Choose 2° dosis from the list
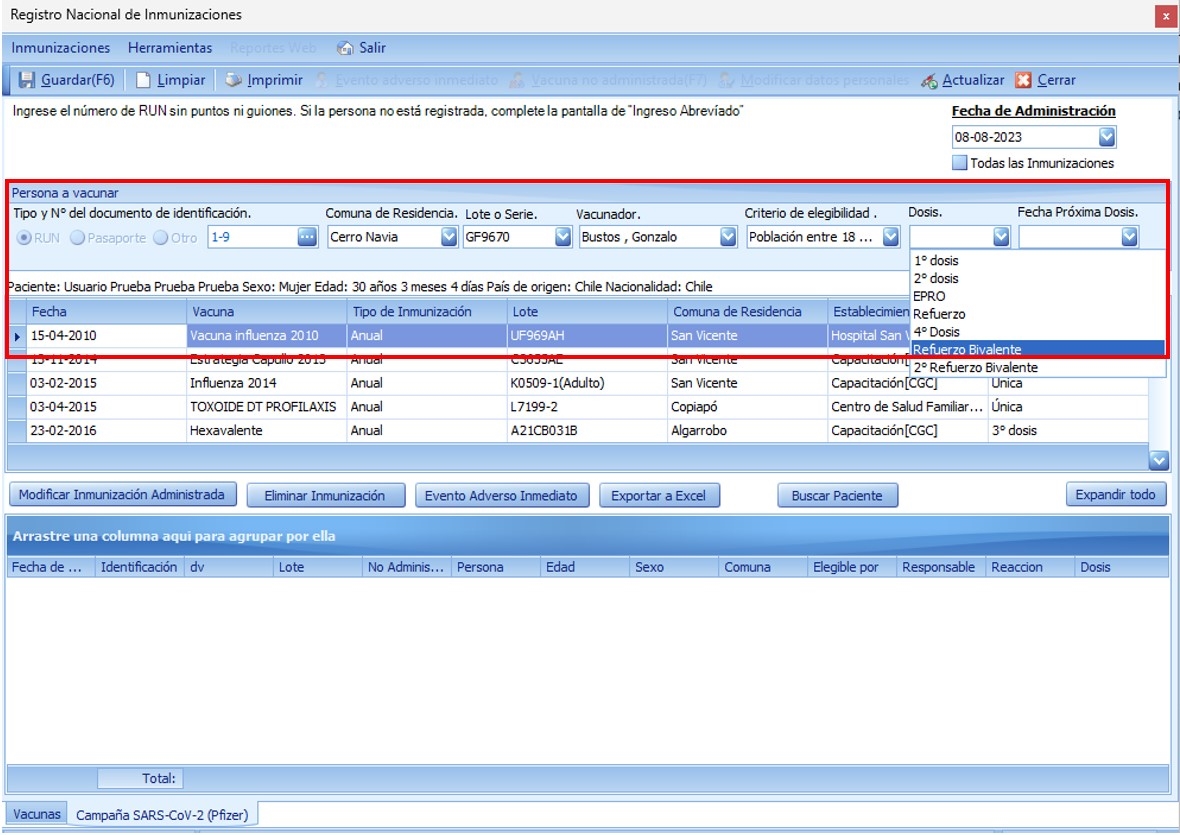Viewport: 1180px width, 835px height. click(1037, 278)
